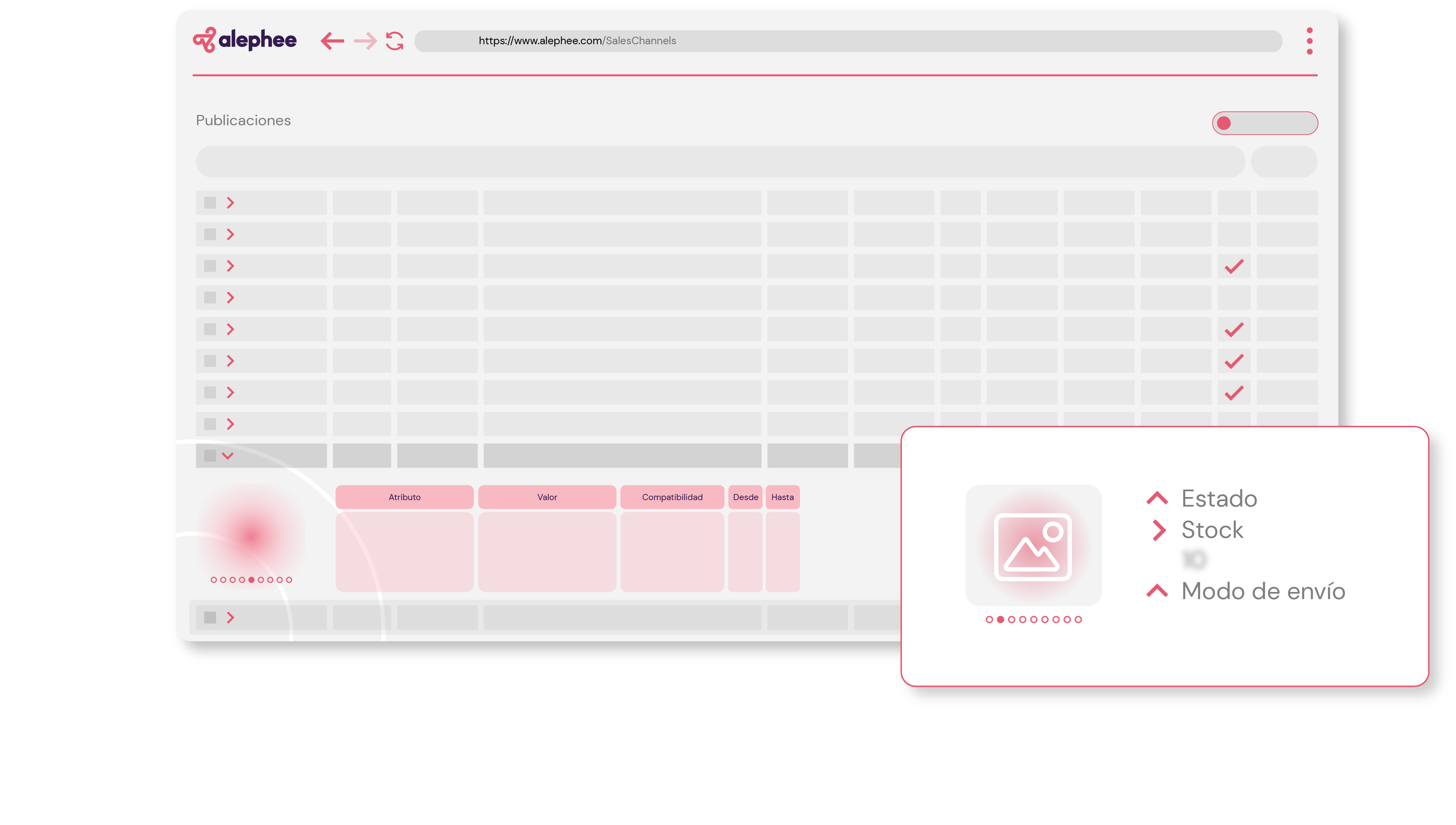The height and width of the screenshot is (825, 1456).
Task: Expand the Stock section chevron
Action: (1159, 530)
